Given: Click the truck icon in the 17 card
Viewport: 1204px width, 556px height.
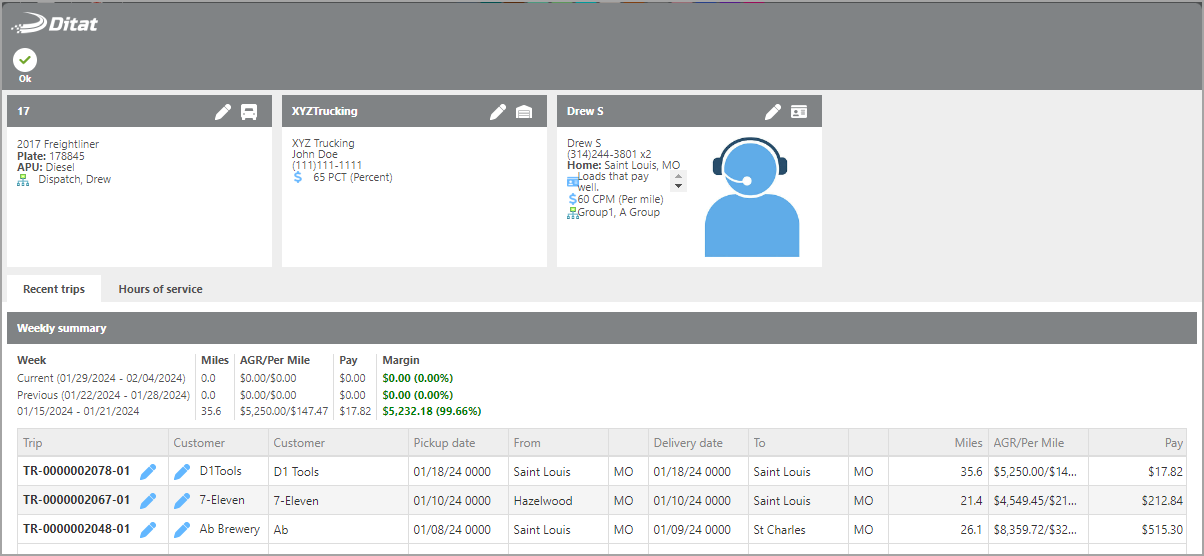Looking at the screenshot, I should [x=249, y=112].
